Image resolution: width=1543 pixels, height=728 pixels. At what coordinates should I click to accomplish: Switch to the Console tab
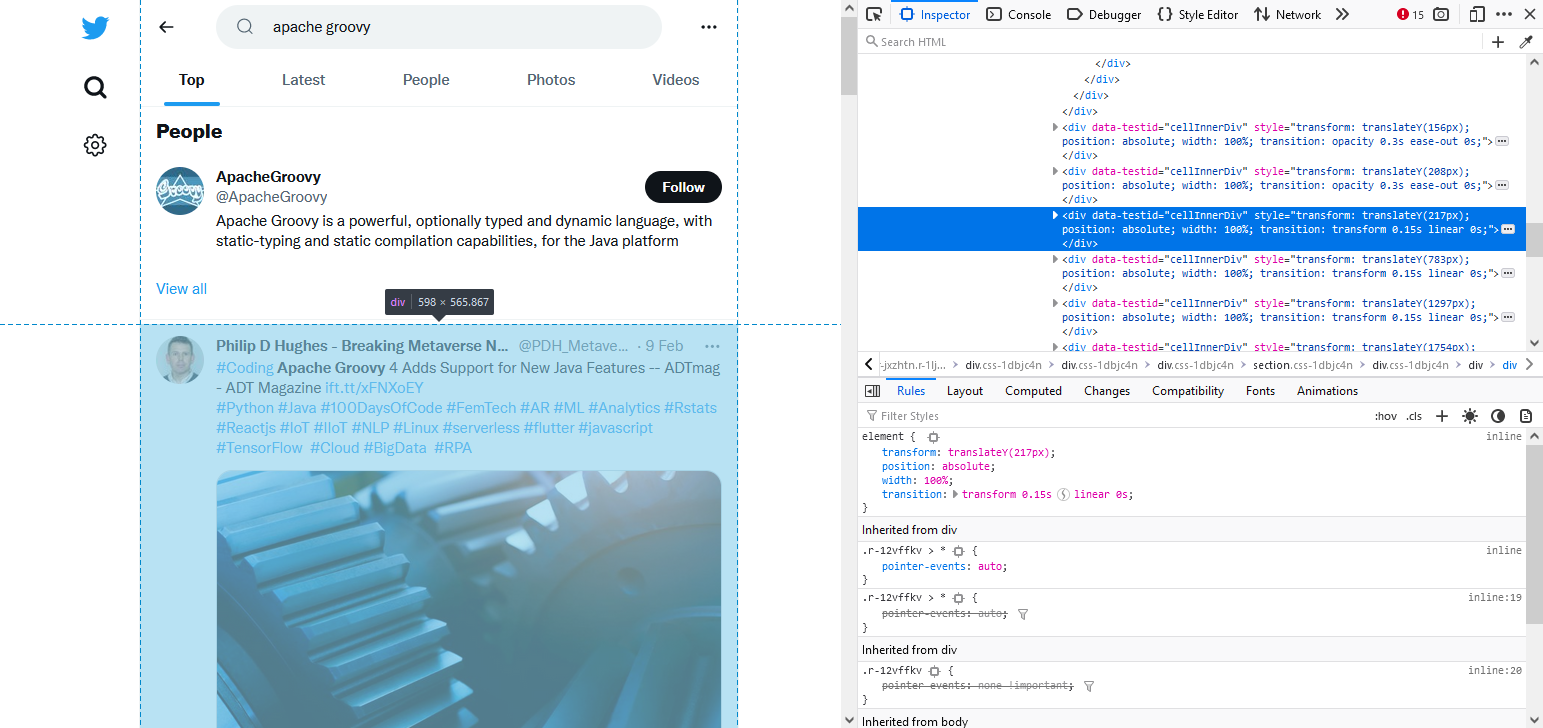[x=1019, y=14]
